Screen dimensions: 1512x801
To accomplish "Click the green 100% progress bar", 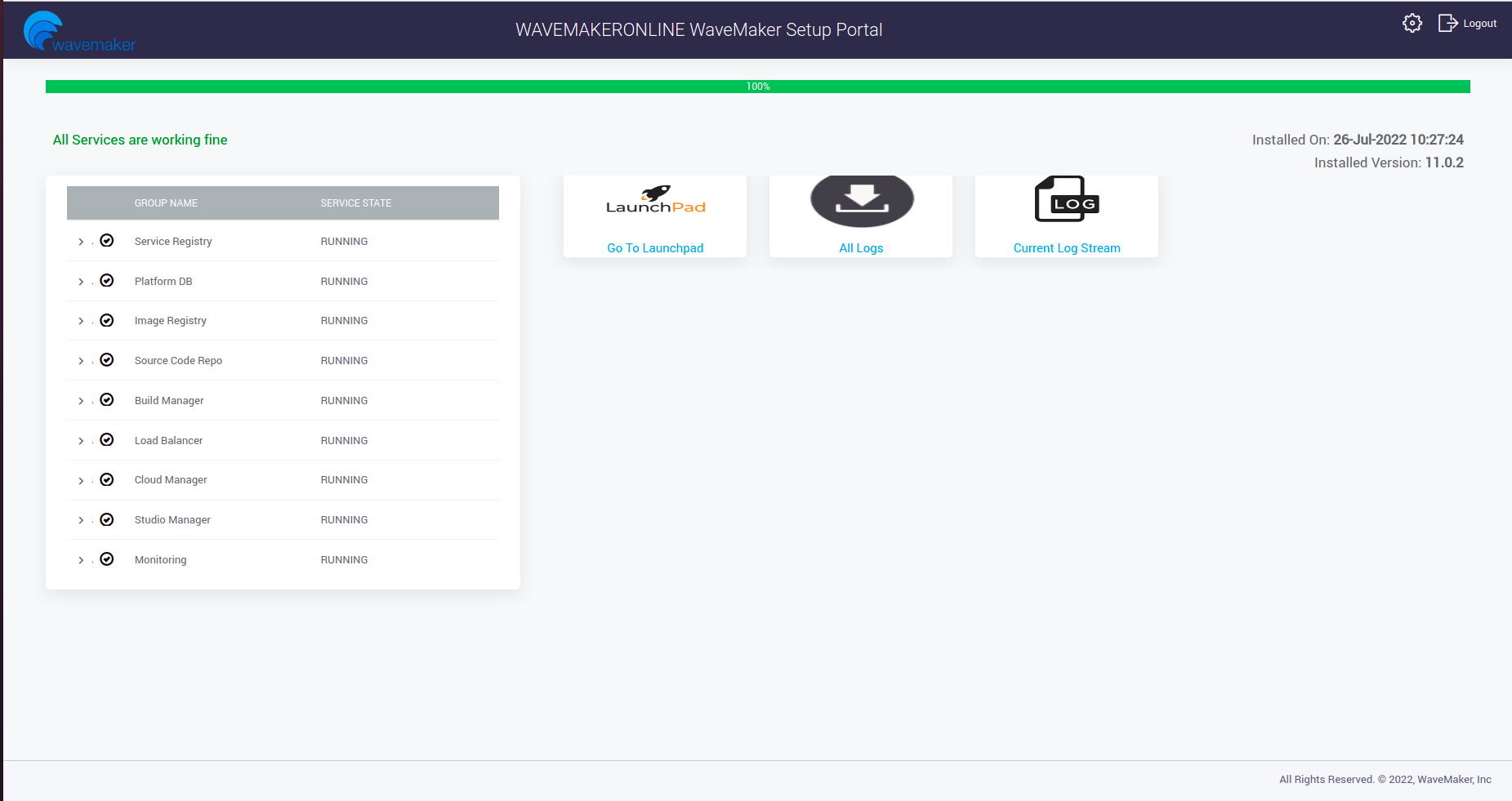I will (x=757, y=87).
